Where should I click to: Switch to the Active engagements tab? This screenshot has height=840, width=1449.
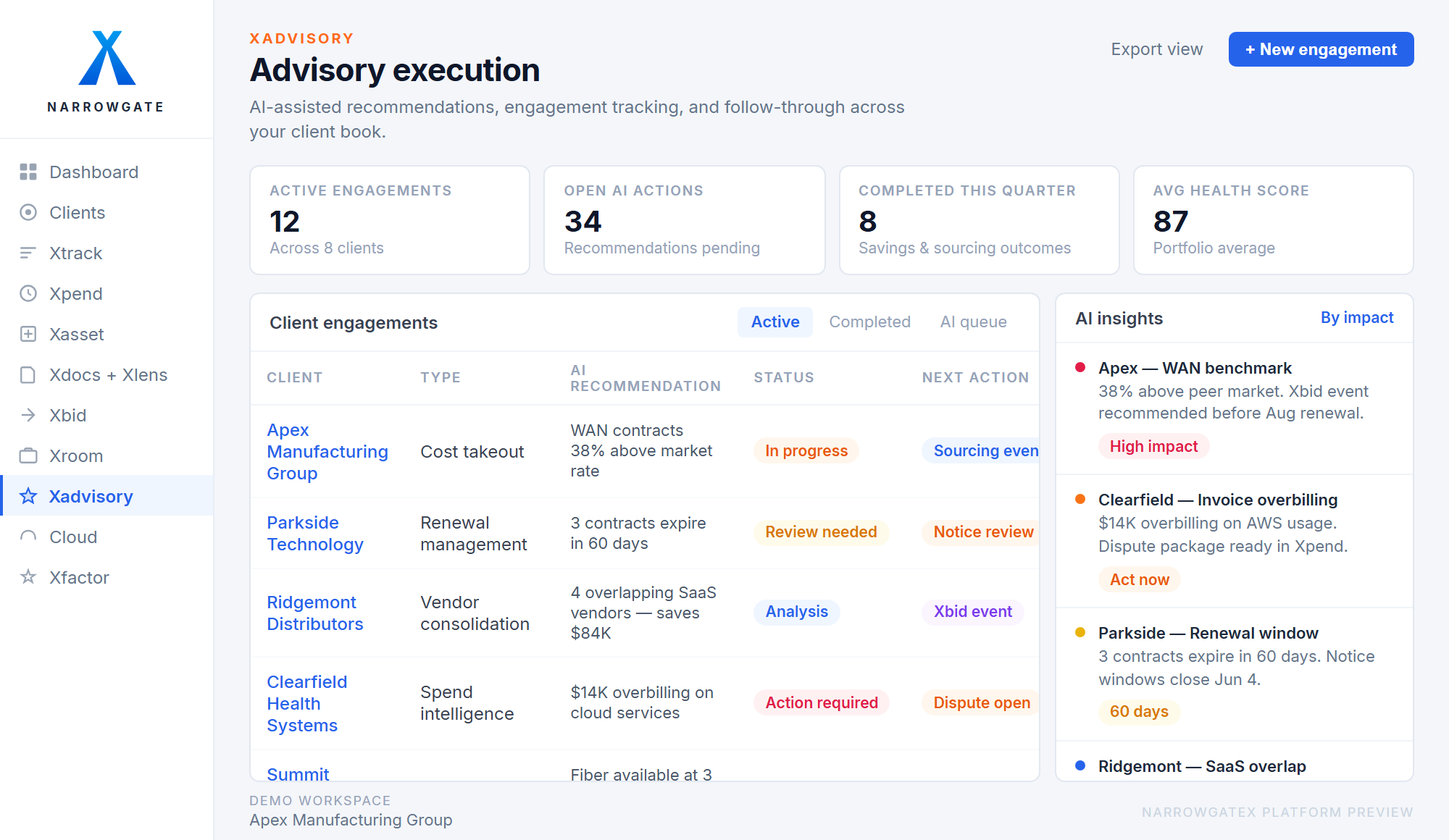[x=775, y=322]
